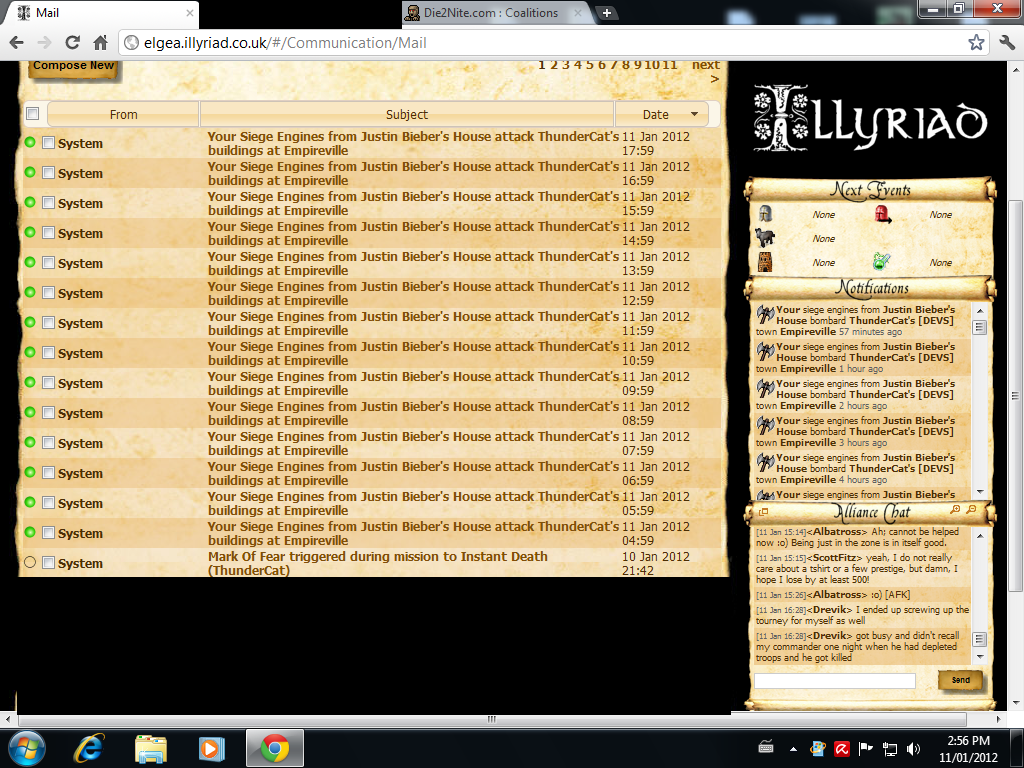Click the horse icon in Next Events
This screenshot has width=1024, height=768.
[765, 238]
